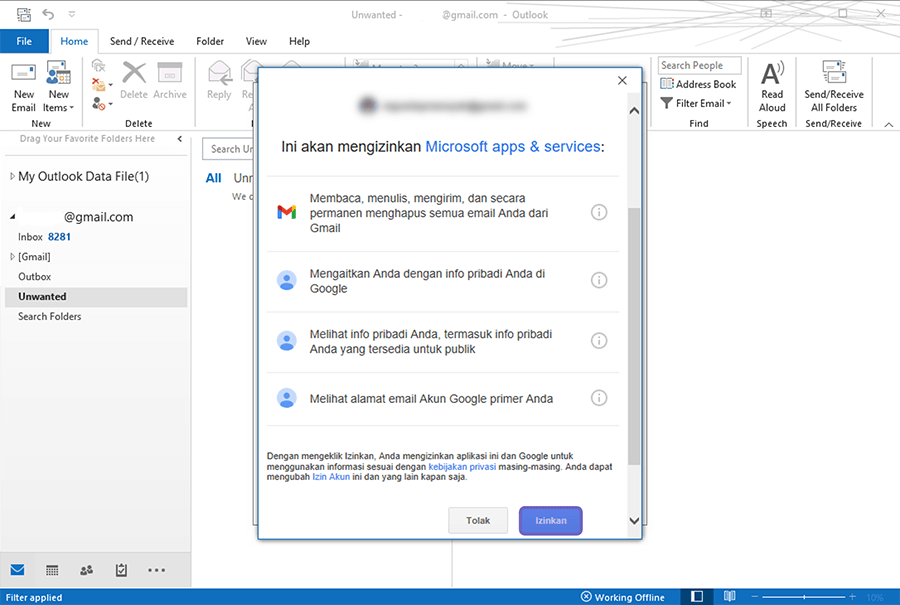This screenshot has height=605, width=900.
Task: Click the dialog scrollbar down arrow
Action: 634,521
